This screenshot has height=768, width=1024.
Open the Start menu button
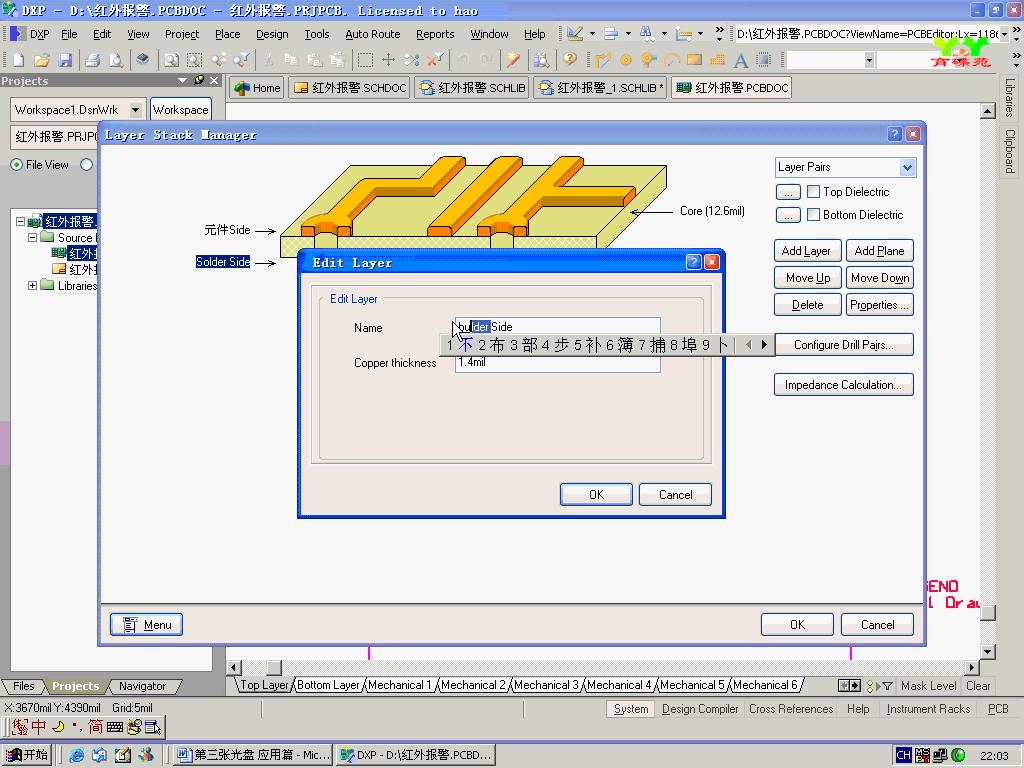[26, 755]
